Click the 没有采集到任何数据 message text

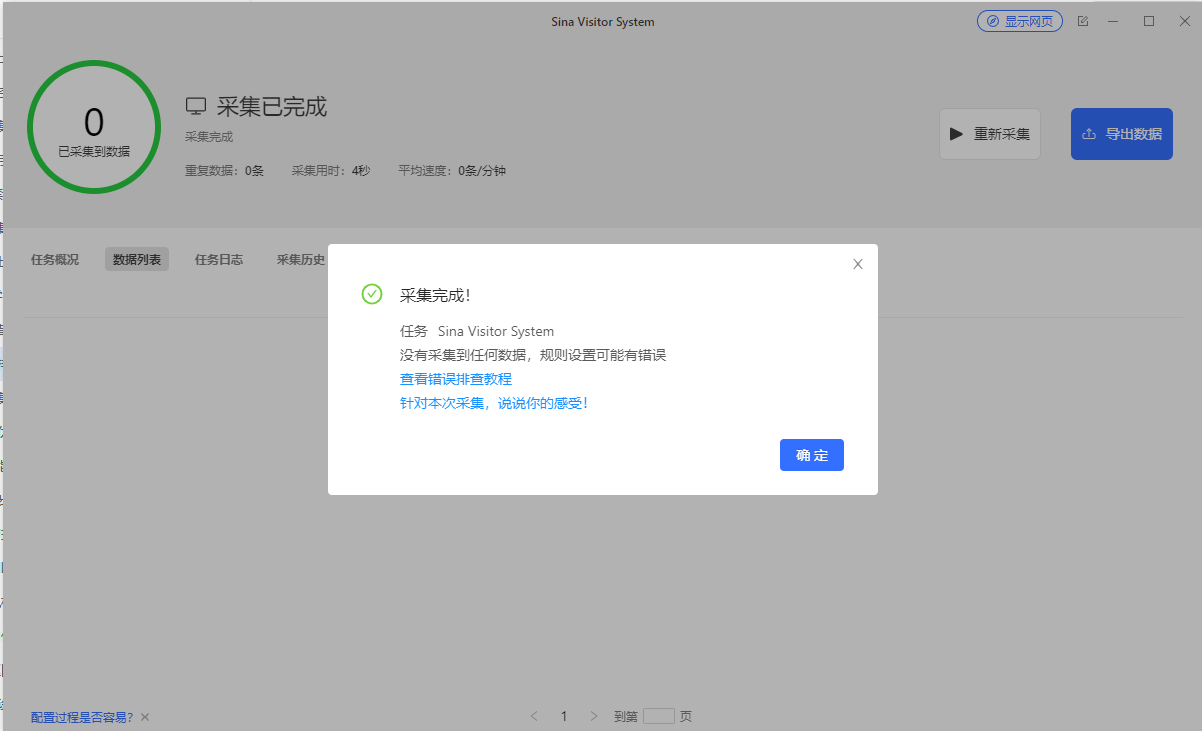click(533, 355)
